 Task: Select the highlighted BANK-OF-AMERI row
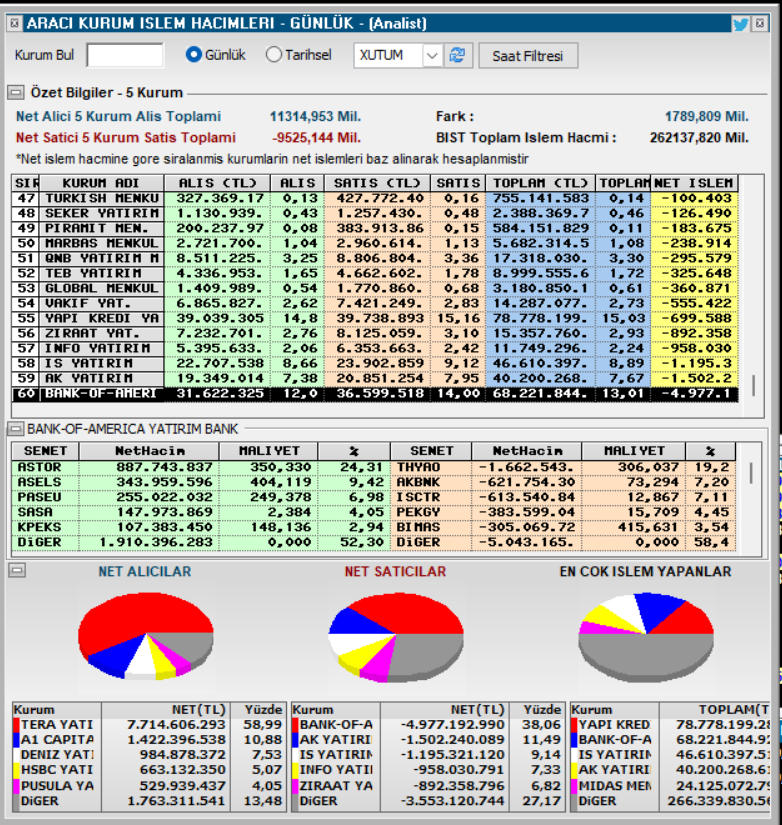(x=375, y=394)
